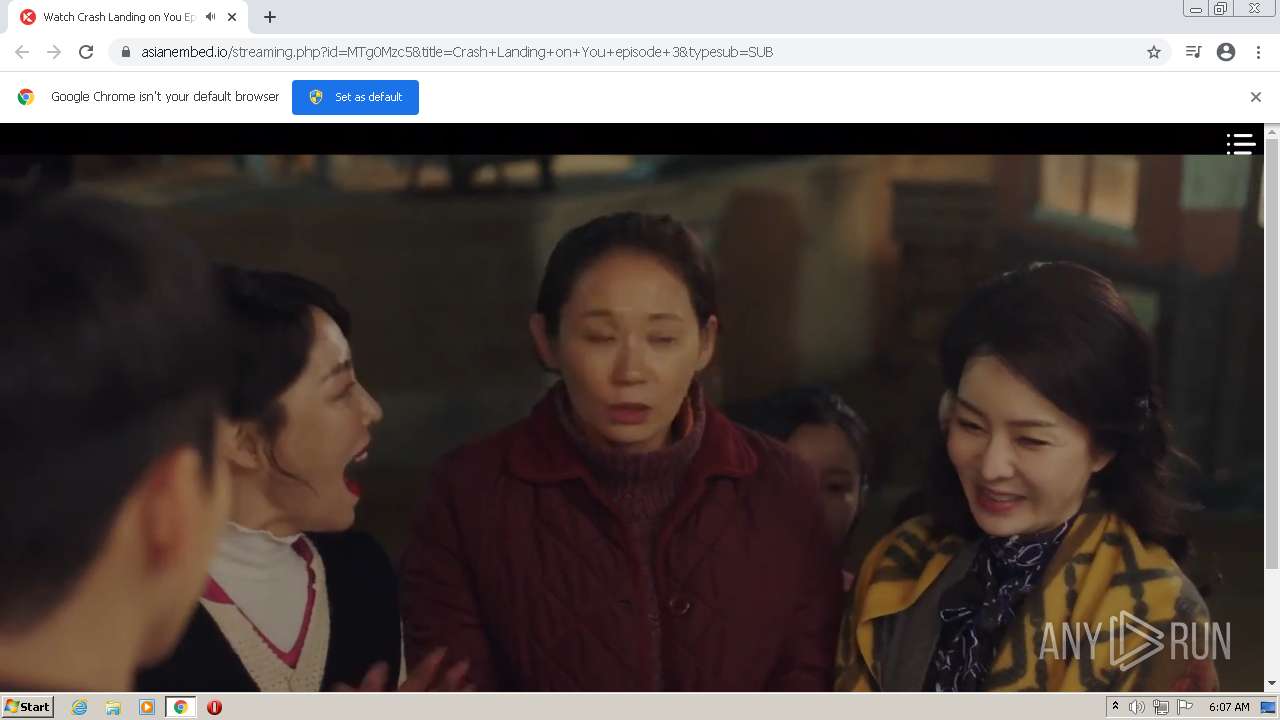
Task: Show hidden system tray icons
Action: tap(1115, 707)
